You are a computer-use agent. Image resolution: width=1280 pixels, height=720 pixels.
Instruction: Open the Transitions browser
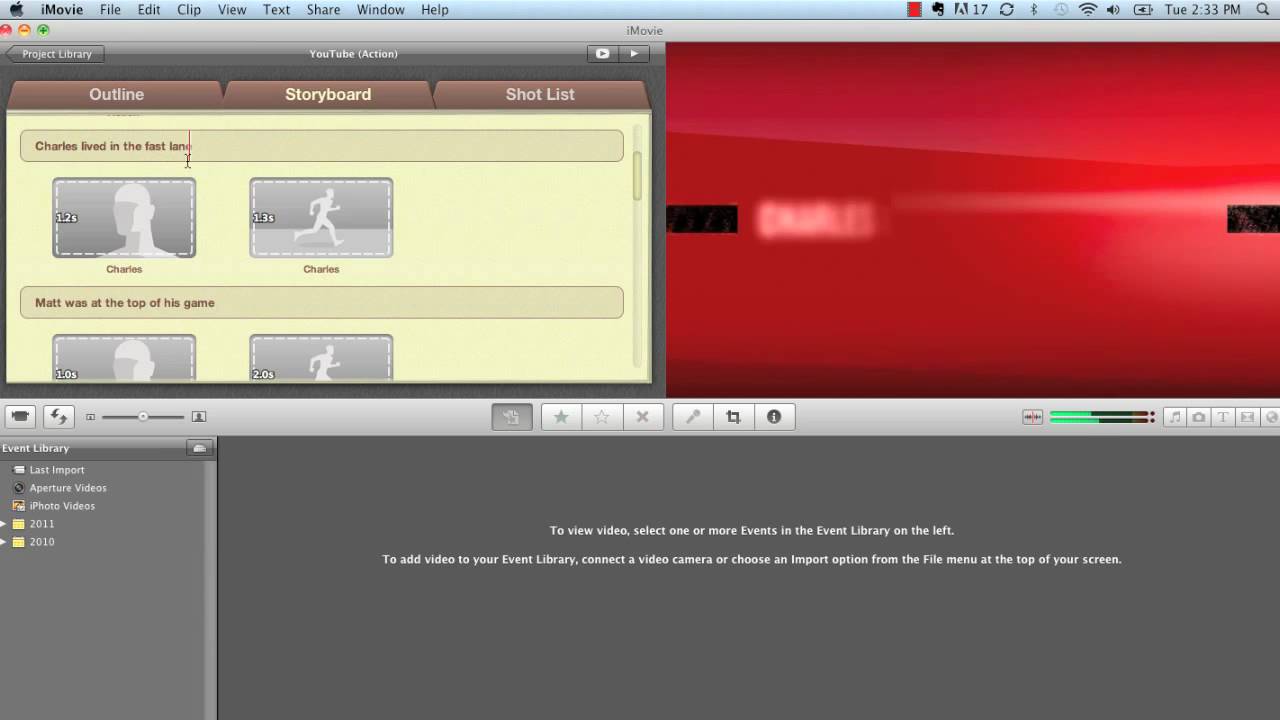[x=1247, y=417]
